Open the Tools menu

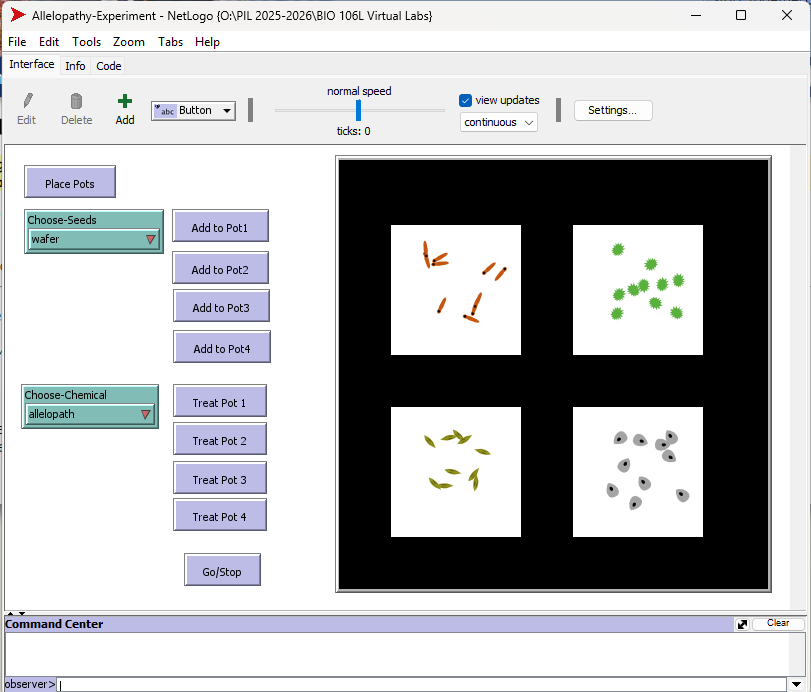[x=86, y=42]
